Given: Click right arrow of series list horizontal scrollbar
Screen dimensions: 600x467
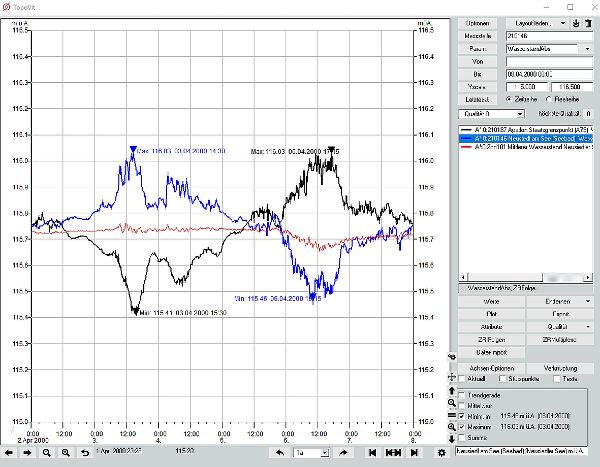Looking at the screenshot, I should click(588, 277).
